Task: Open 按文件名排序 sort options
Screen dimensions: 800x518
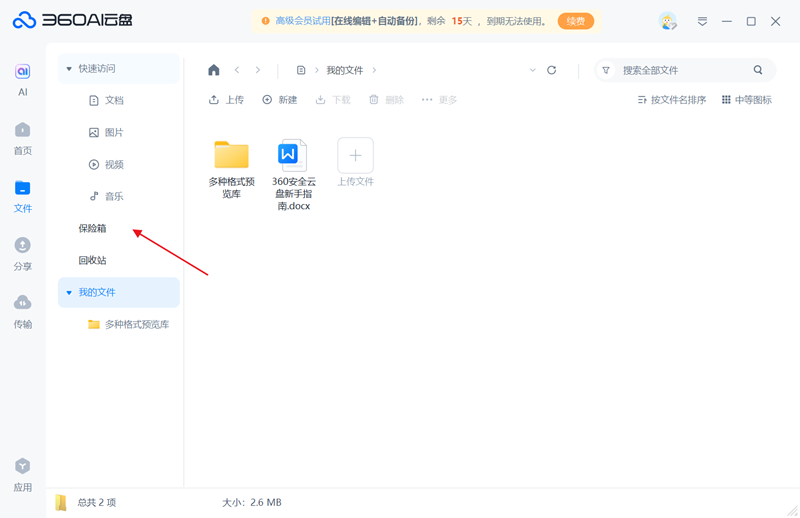Action: click(672, 100)
